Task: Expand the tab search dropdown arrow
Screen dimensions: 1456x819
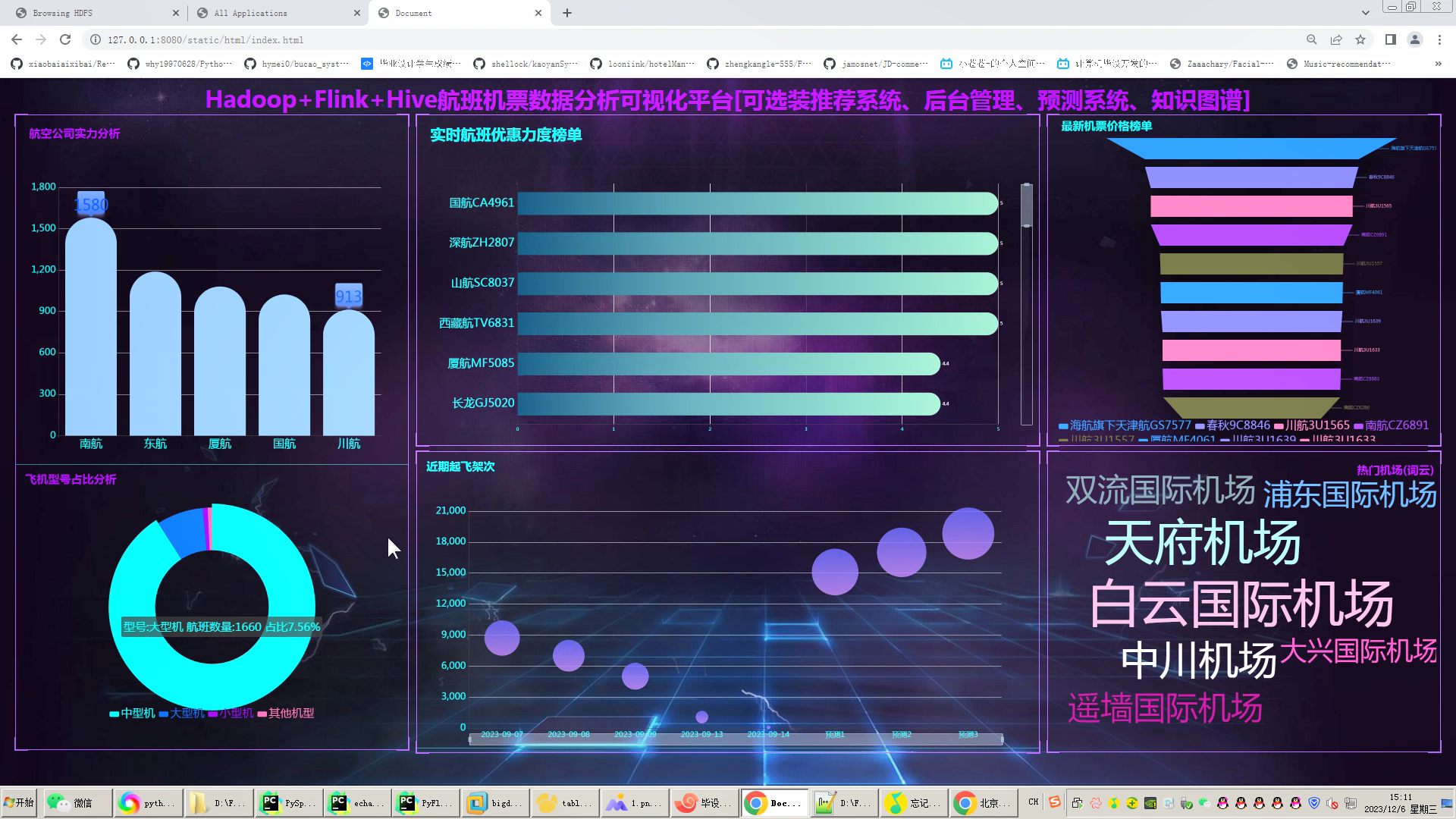Action: 1365,13
